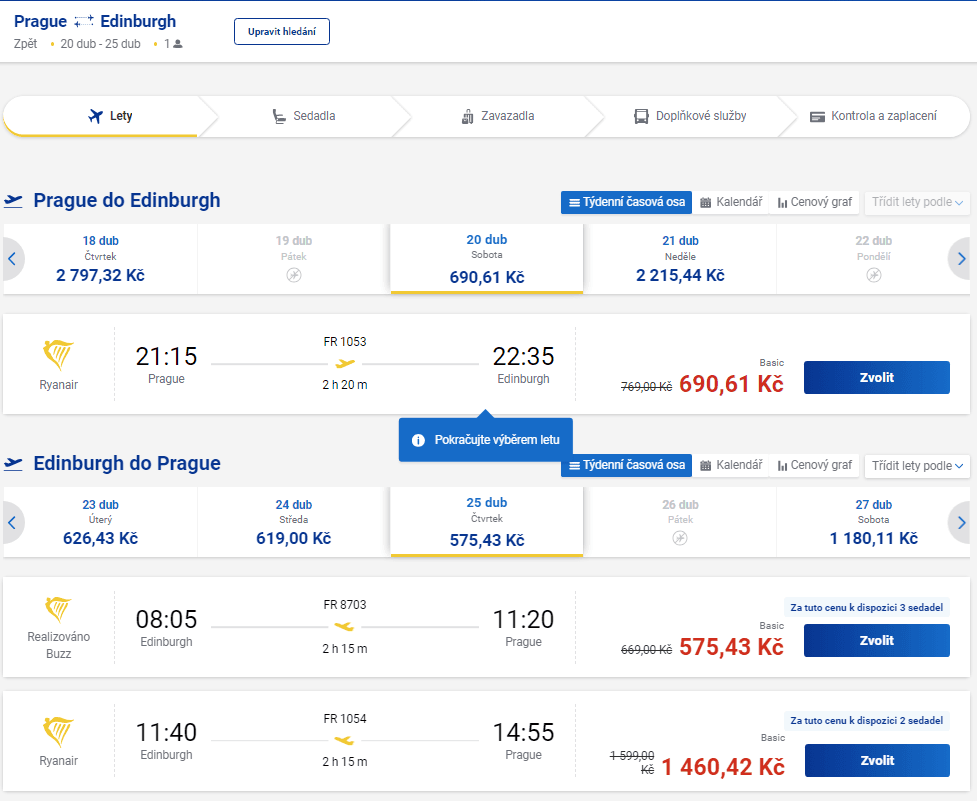Choose flight FR 1054 with Zvolit
The height and width of the screenshot is (801, 977).
877,761
